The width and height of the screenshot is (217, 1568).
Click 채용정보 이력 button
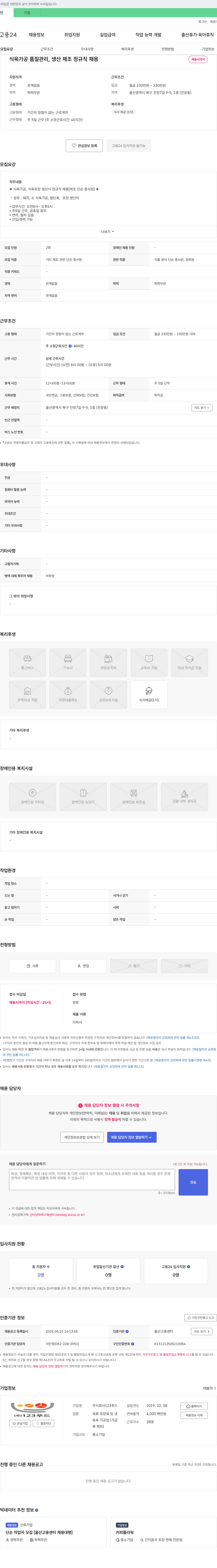coord(194,1415)
